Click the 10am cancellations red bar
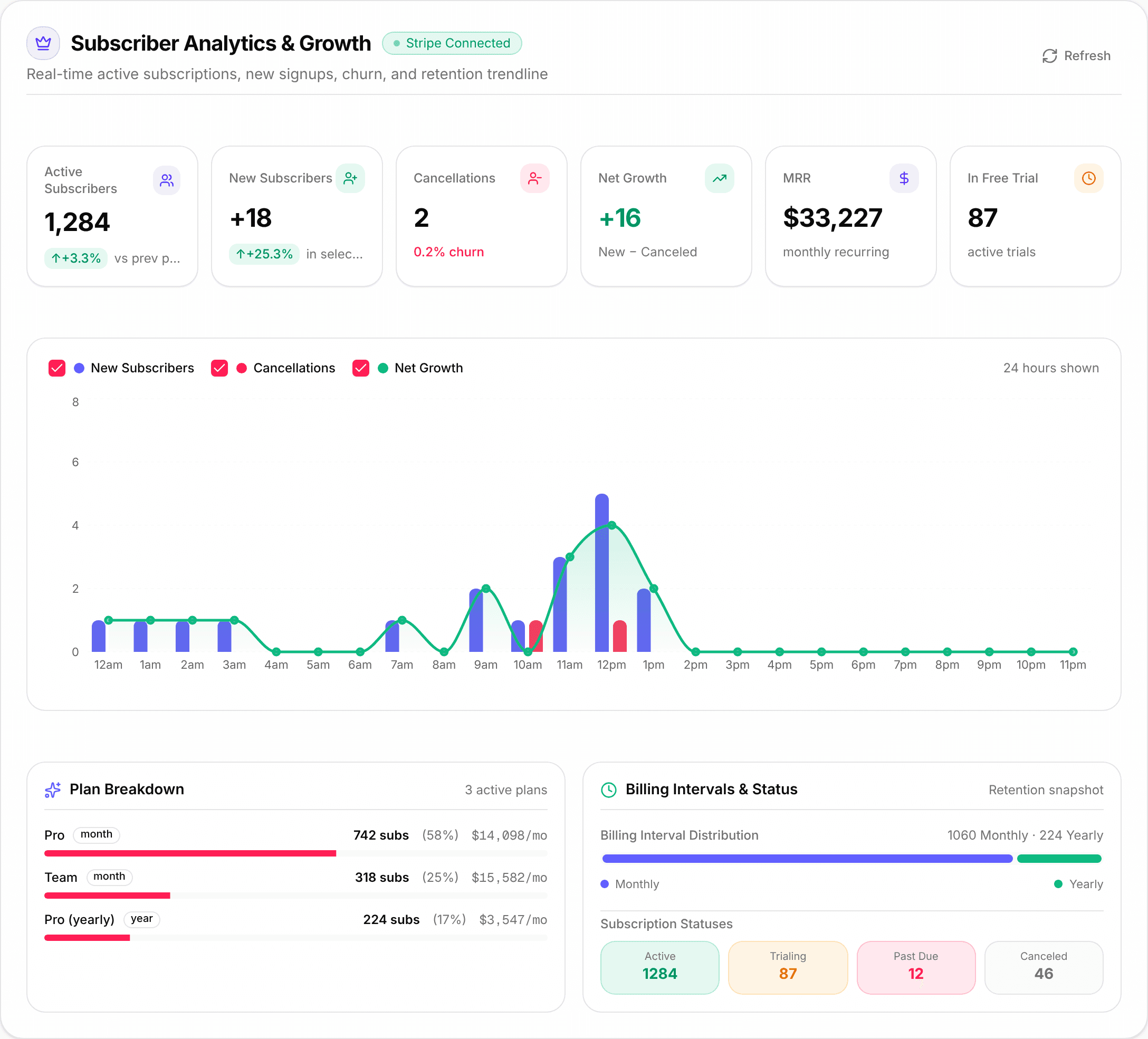Screen dimensions: 1148x1039 coord(535,636)
